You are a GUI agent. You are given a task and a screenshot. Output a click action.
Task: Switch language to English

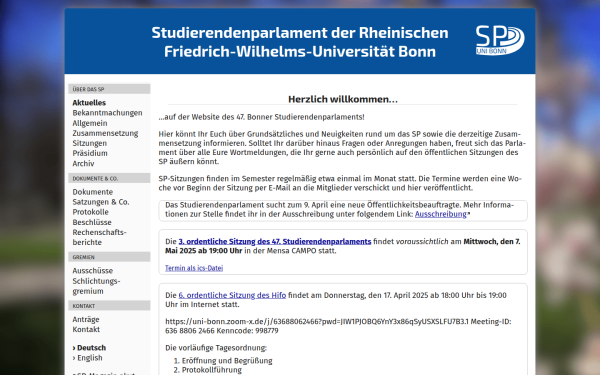[x=90, y=357]
